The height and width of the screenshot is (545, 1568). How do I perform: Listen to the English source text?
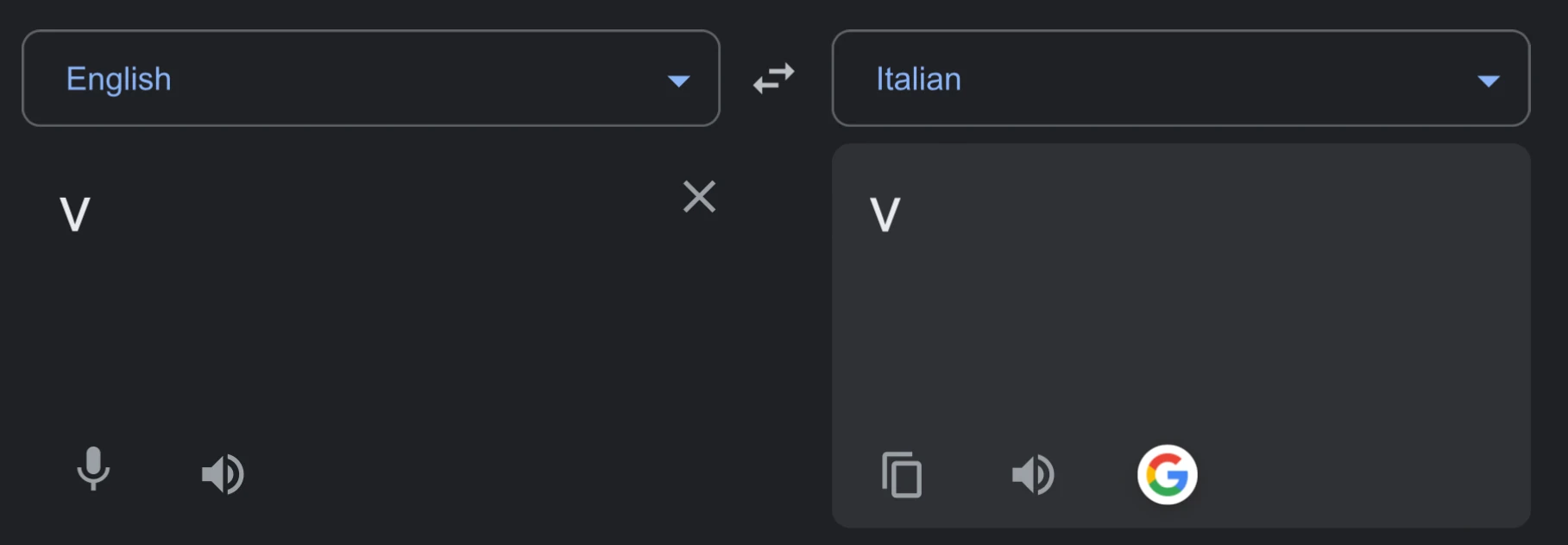coord(223,474)
